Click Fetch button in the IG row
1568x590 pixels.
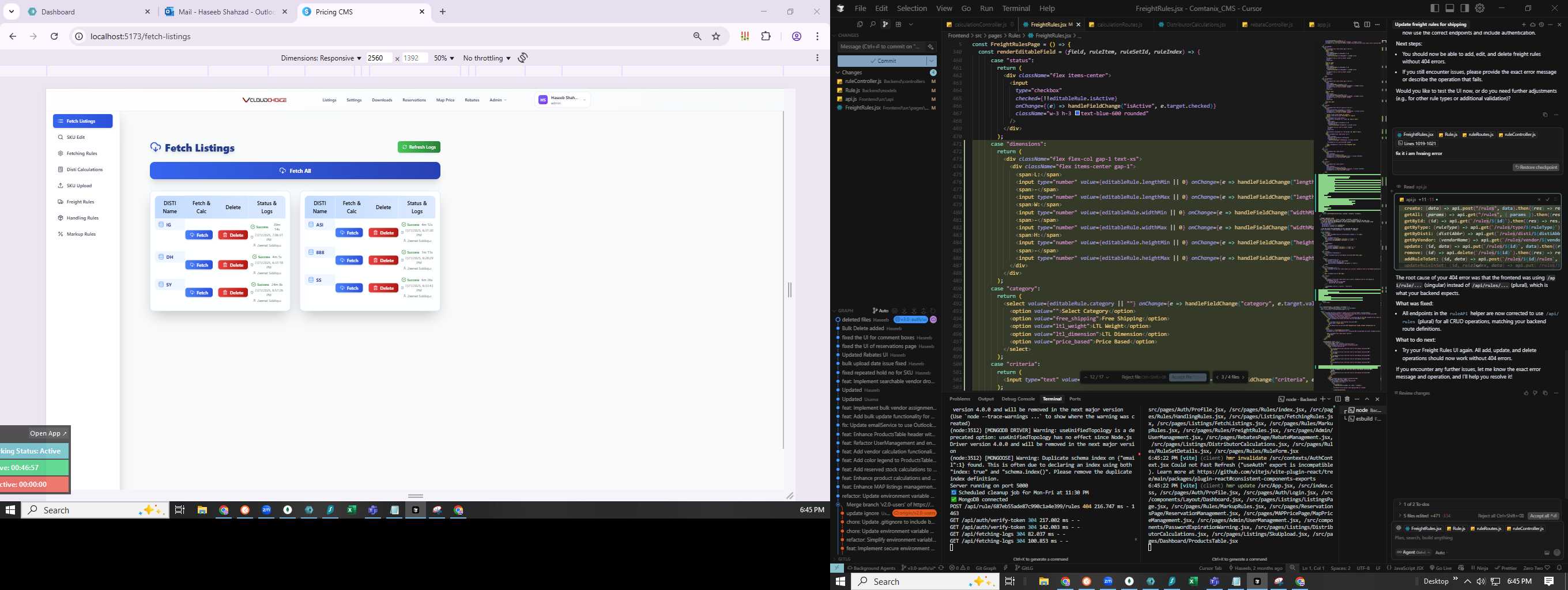tap(199, 235)
